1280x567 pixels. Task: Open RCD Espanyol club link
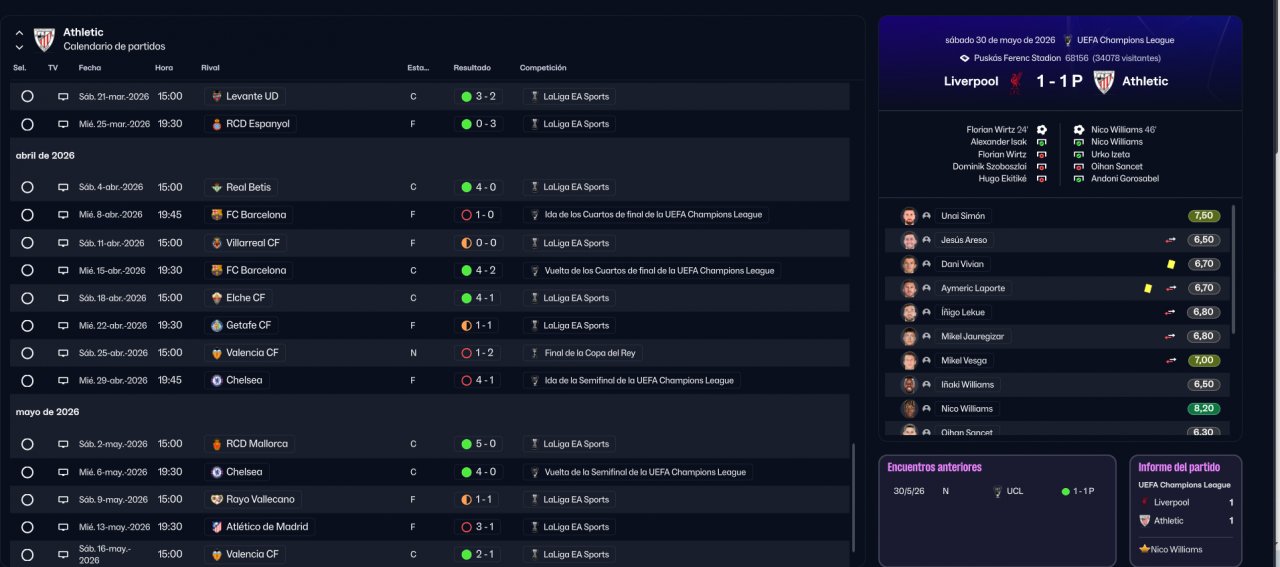coord(251,124)
